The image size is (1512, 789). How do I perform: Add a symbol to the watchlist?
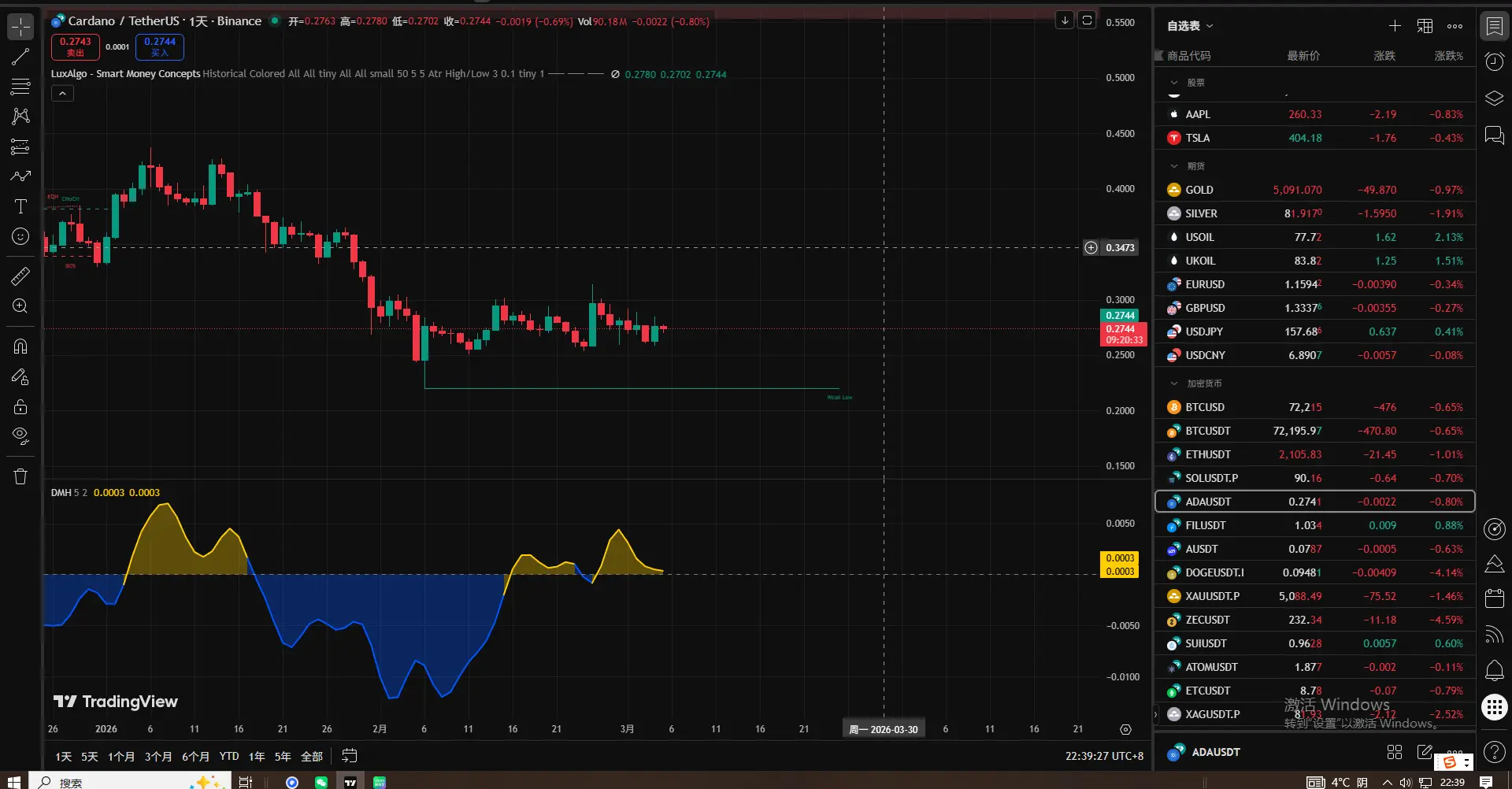[x=1395, y=26]
